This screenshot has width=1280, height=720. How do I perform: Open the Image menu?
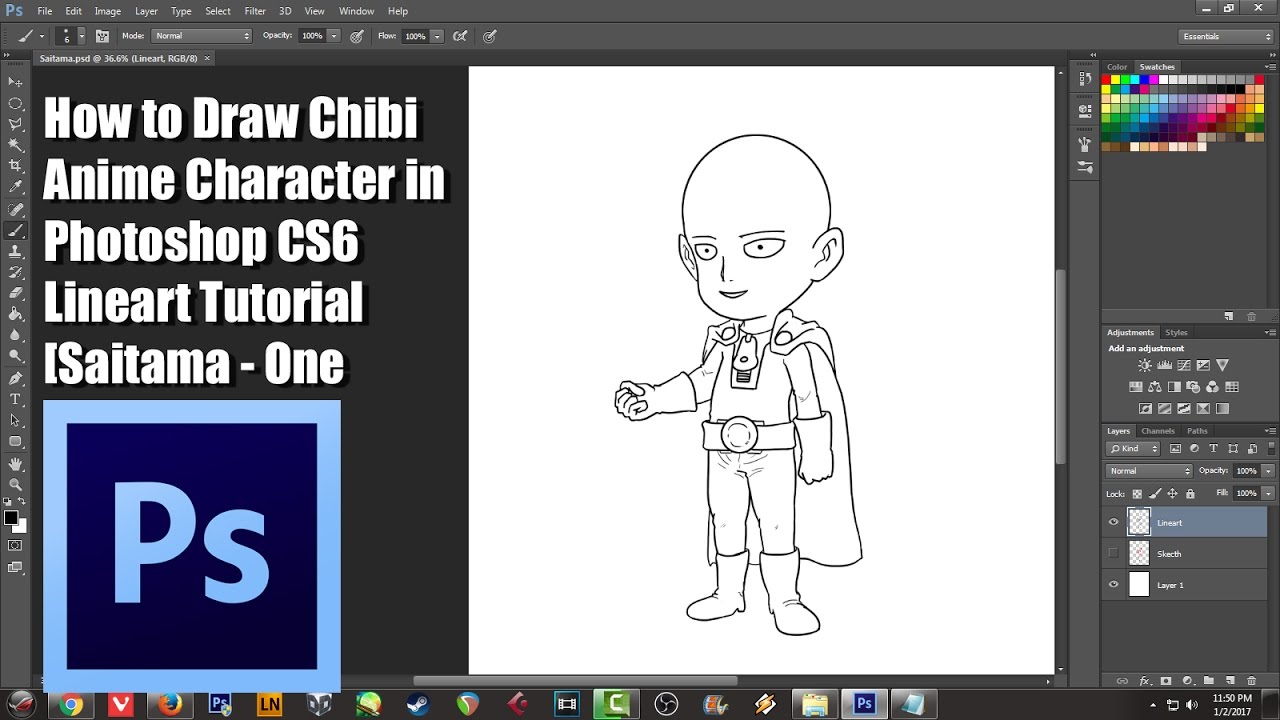(x=108, y=11)
